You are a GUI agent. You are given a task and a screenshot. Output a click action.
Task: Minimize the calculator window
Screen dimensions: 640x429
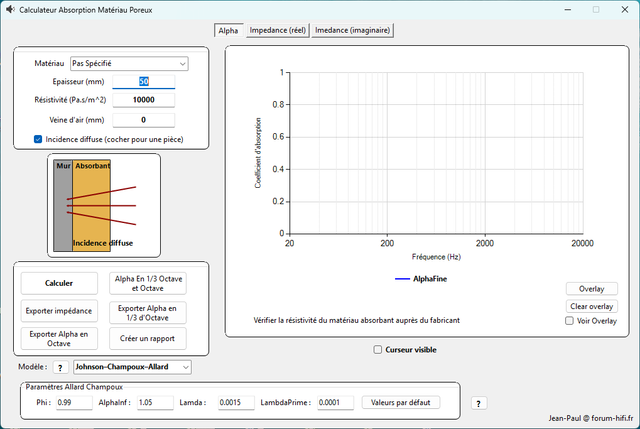pos(568,9)
